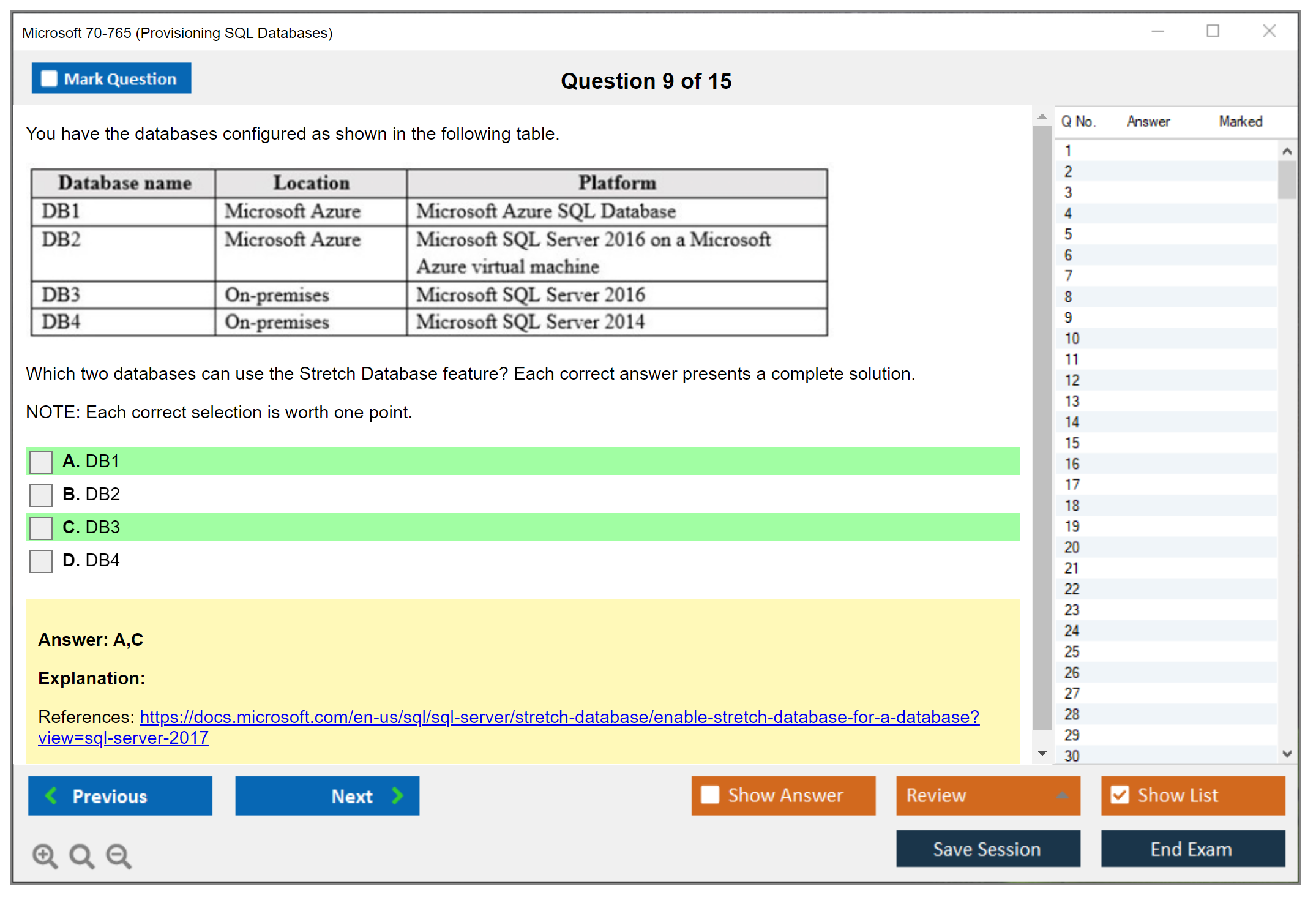Check answer option B. DB2
Image resolution: width=1316 pixels, height=900 pixels.
(x=41, y=495)
